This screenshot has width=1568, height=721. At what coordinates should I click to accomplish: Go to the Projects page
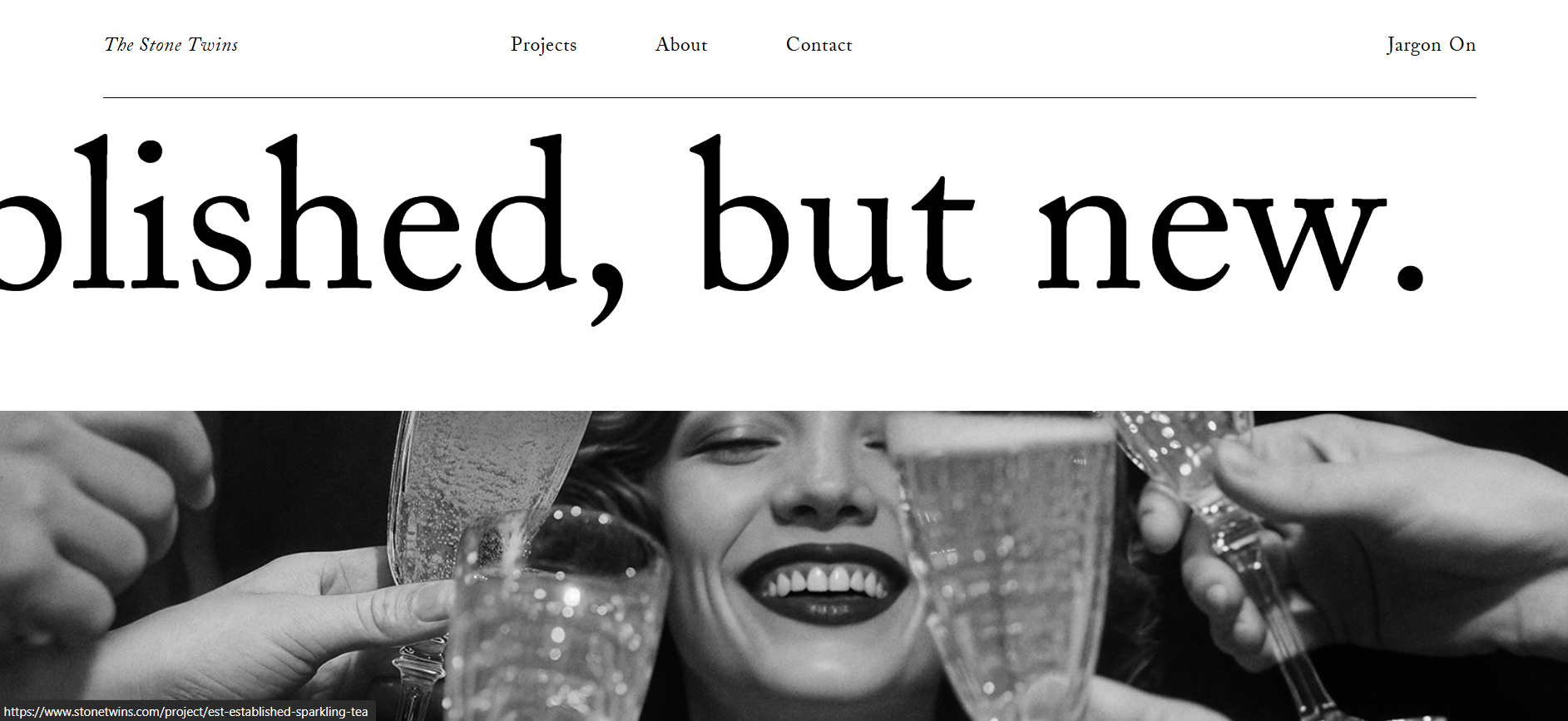[543, 45]
